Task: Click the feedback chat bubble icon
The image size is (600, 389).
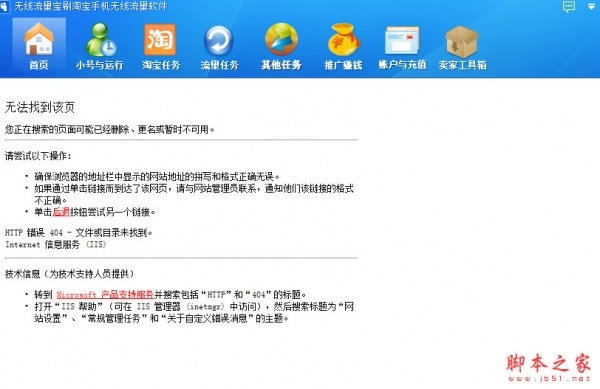Action: click(x=569, y=6)
